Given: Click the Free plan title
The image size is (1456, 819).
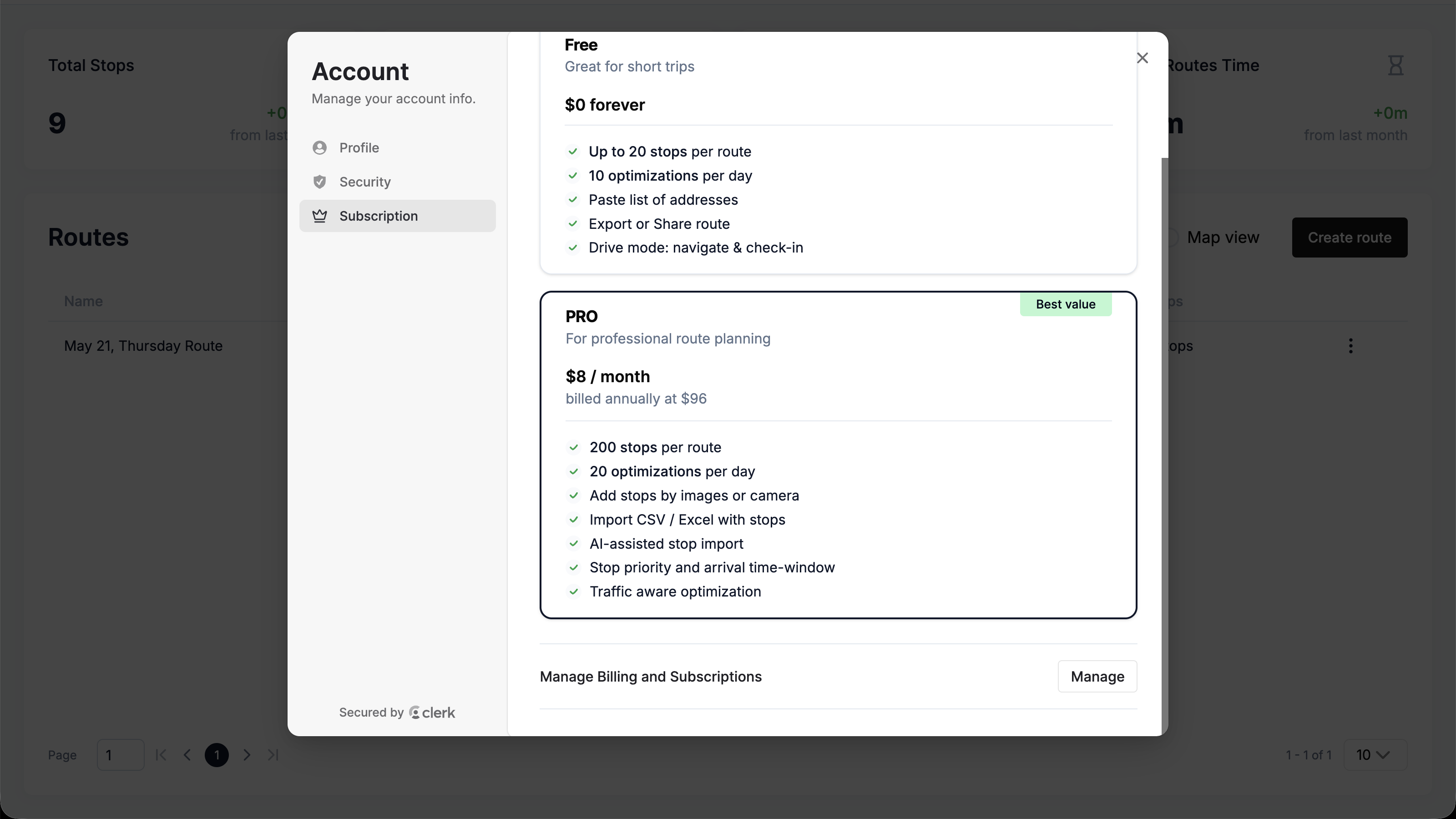Looking at the screenshot, I should (x=581, y=45).
